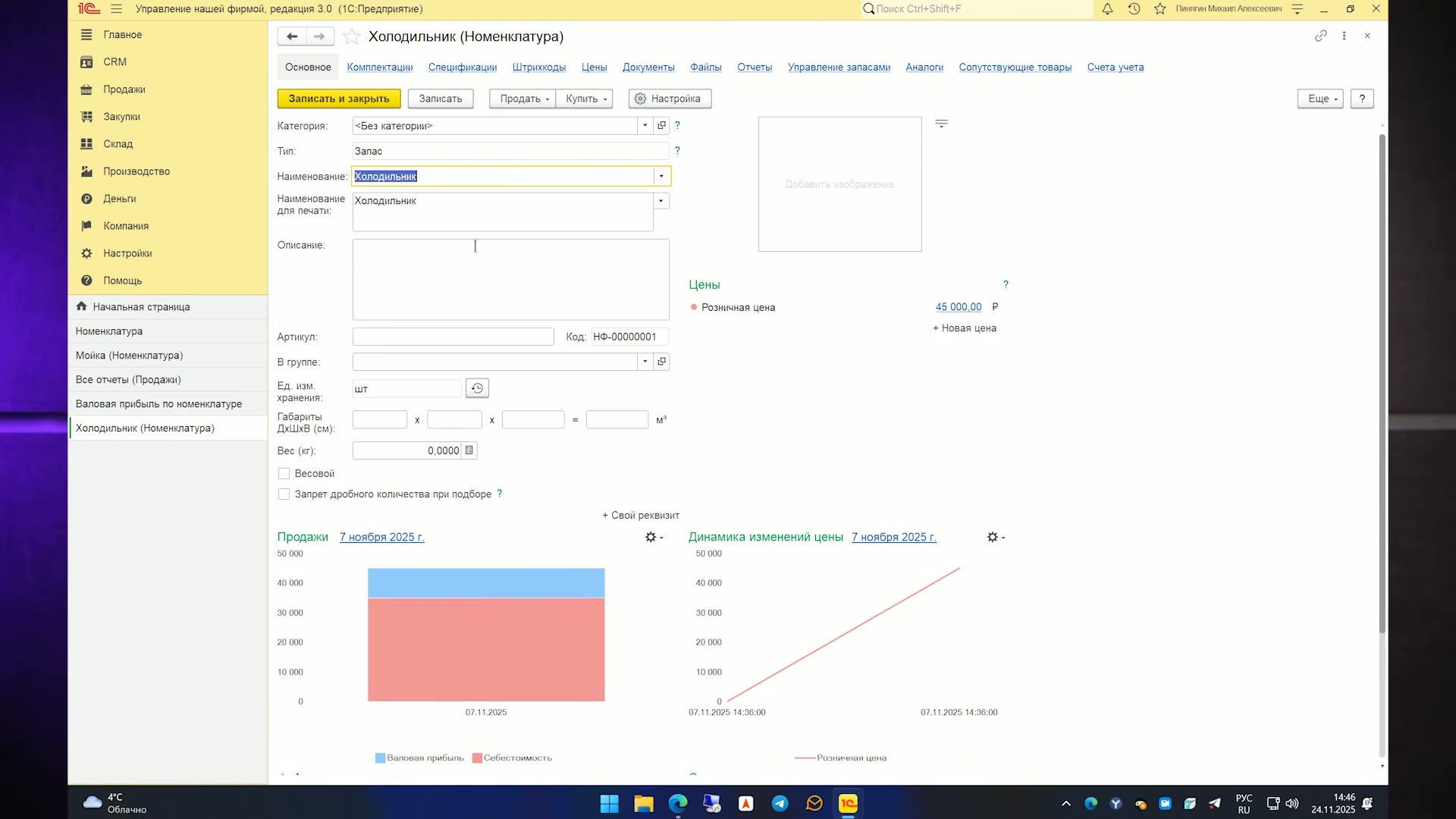Copy link to object via chain icon

coord(1321,36)
